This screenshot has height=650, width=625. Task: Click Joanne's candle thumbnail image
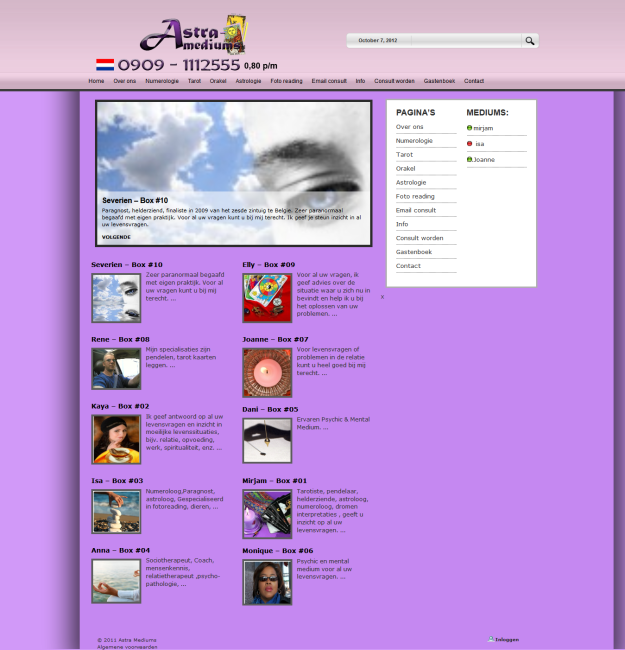click(x=267, y=372)
